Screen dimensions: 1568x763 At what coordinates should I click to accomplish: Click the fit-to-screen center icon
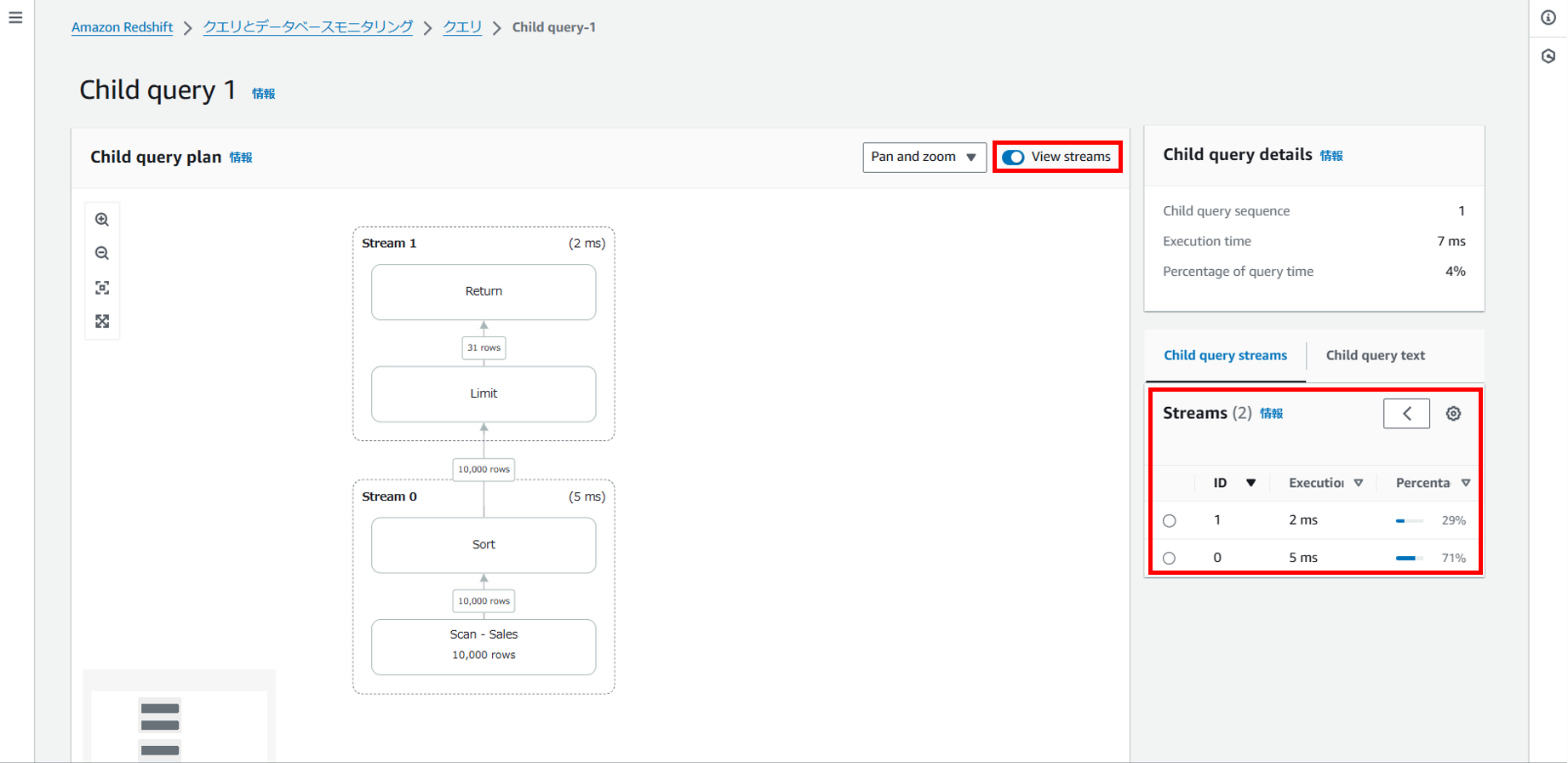(102, 288)
